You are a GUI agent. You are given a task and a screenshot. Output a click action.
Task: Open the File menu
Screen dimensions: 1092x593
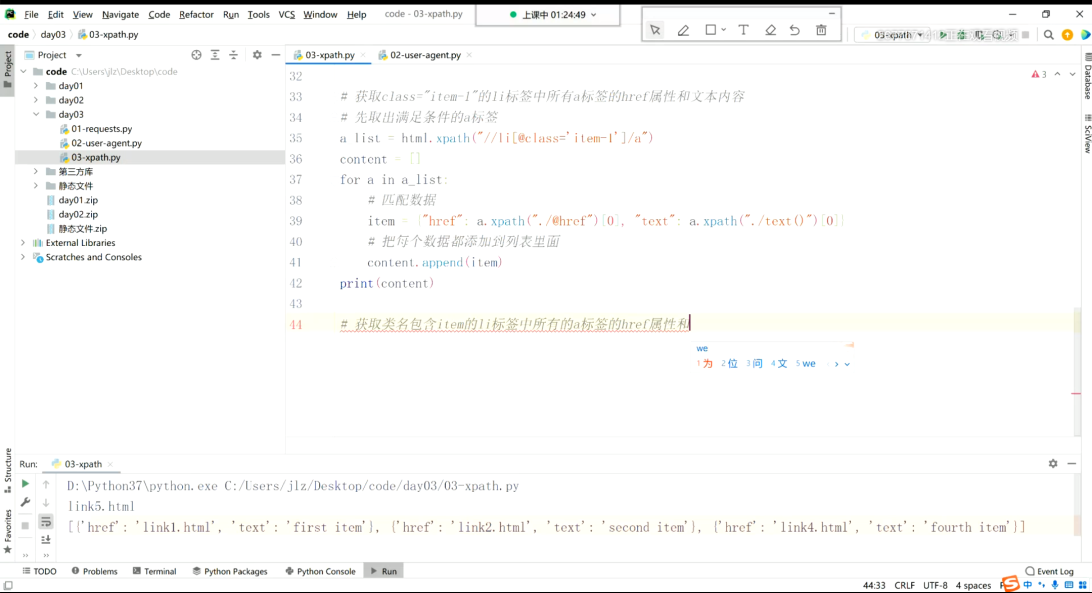[x=31, y=15]
